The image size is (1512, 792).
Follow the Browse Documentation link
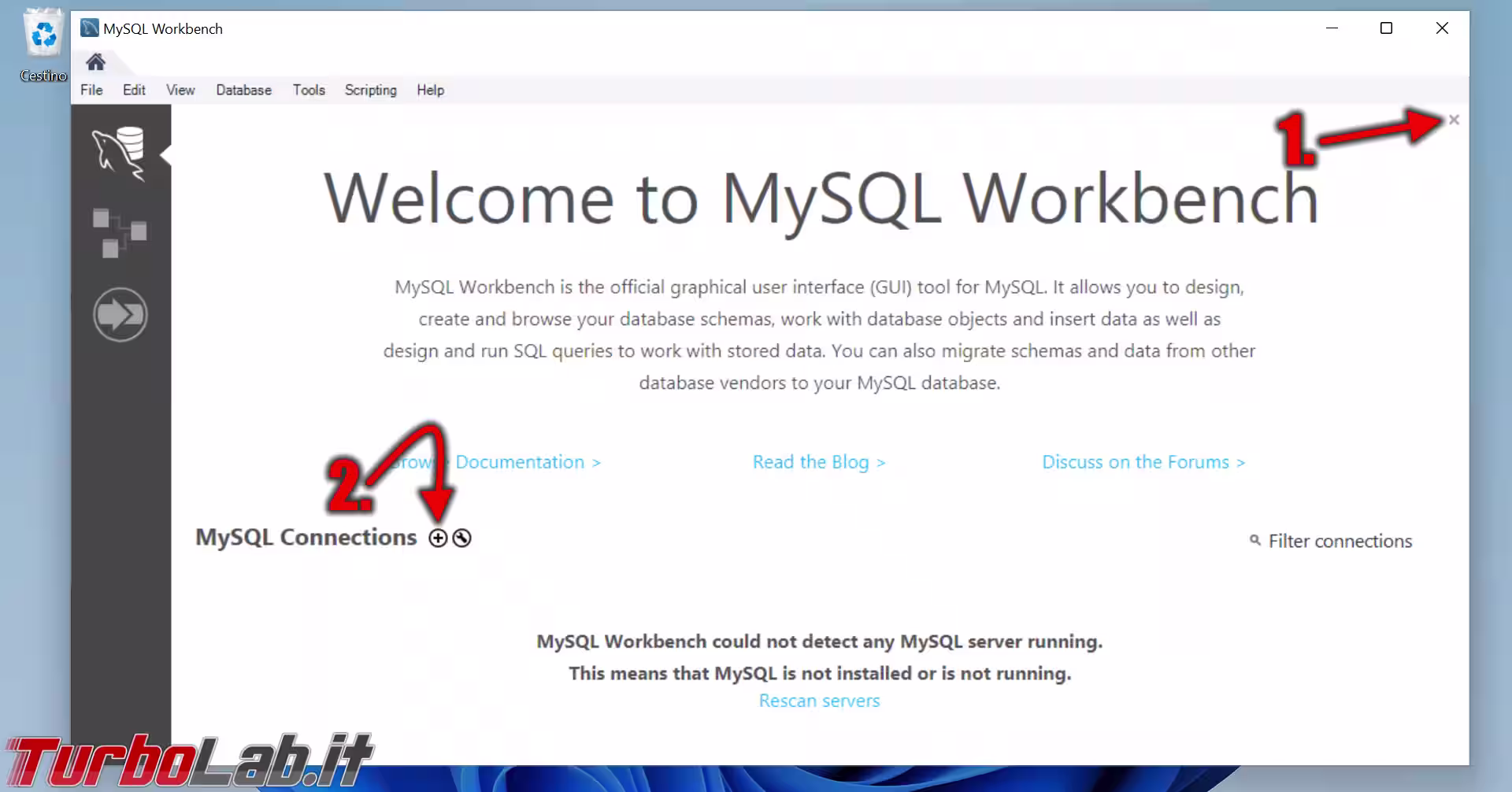496,462
